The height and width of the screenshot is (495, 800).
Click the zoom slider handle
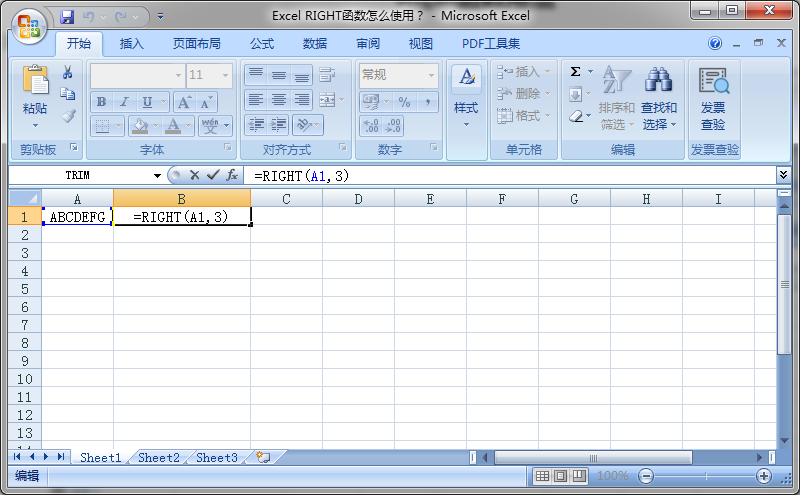click(x=706, y=477)
